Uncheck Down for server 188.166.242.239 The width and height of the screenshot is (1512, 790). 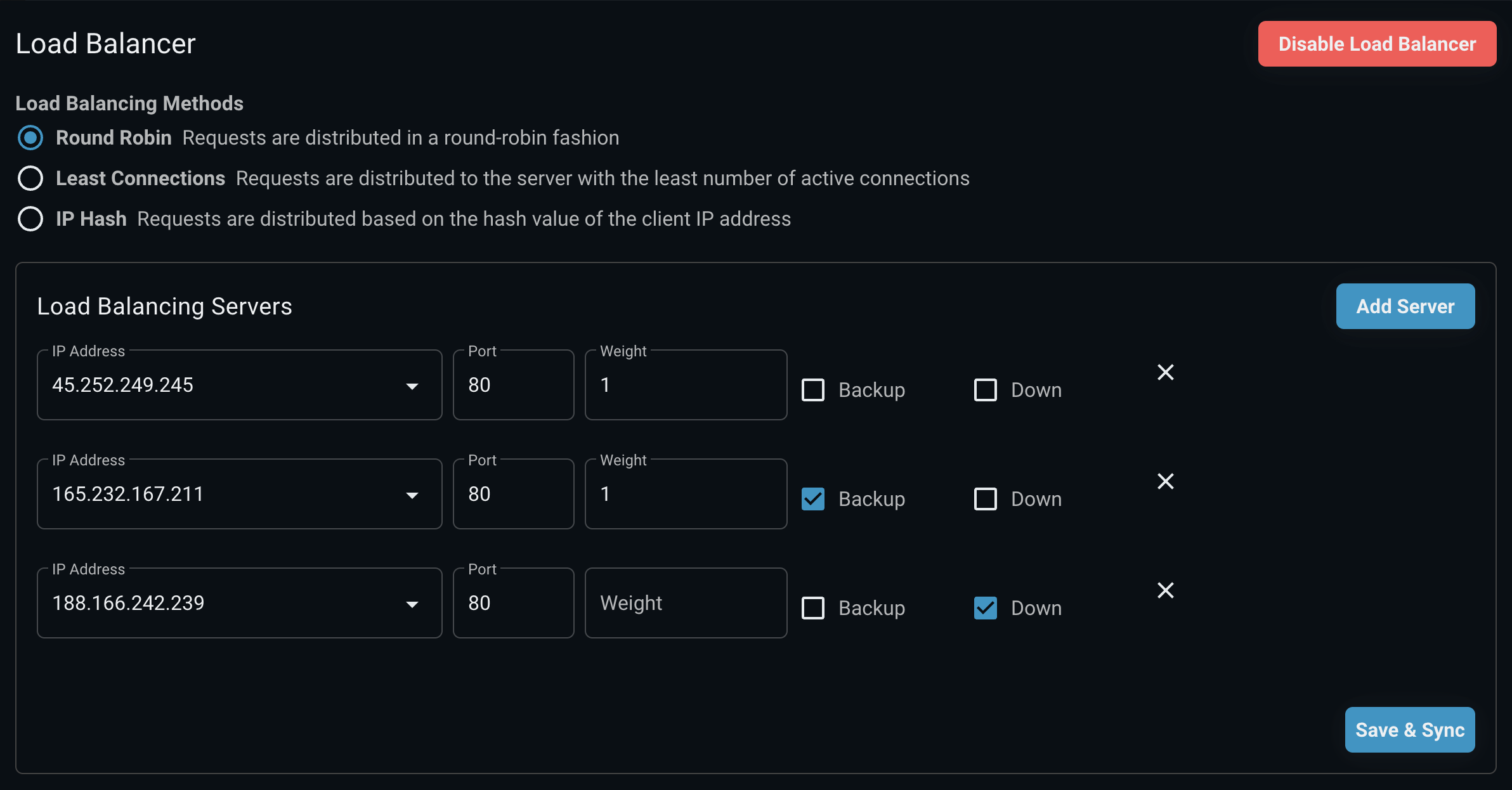(x=985, y=608)
